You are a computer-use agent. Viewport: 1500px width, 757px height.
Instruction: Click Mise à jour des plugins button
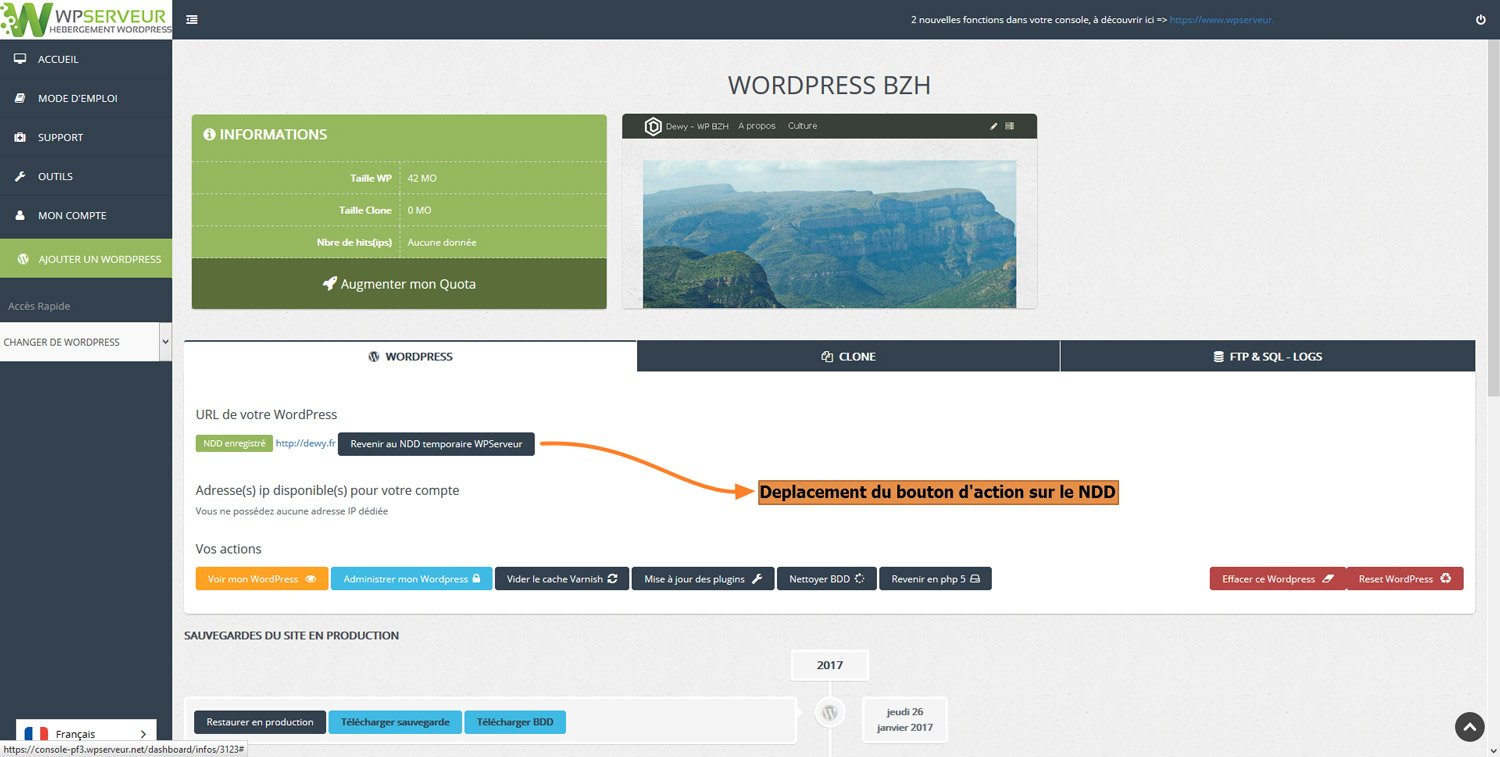click(703, 579)
